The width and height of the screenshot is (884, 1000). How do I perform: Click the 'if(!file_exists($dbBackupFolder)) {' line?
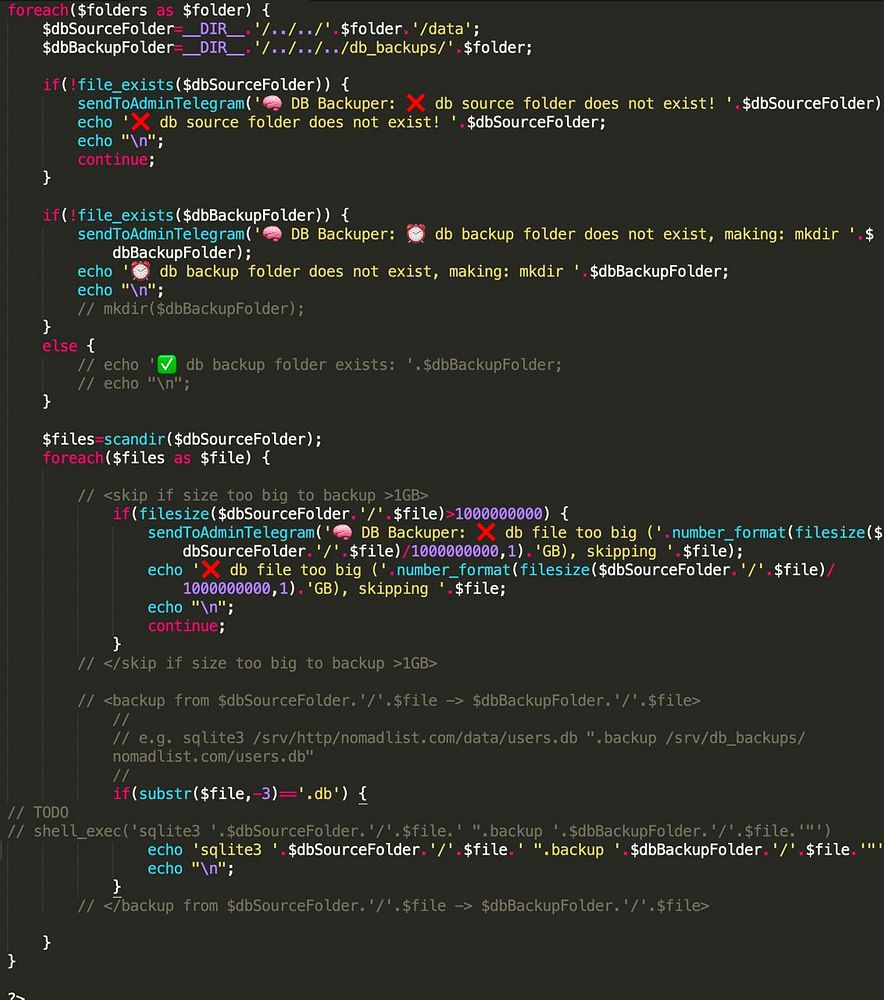pos(195,215)
